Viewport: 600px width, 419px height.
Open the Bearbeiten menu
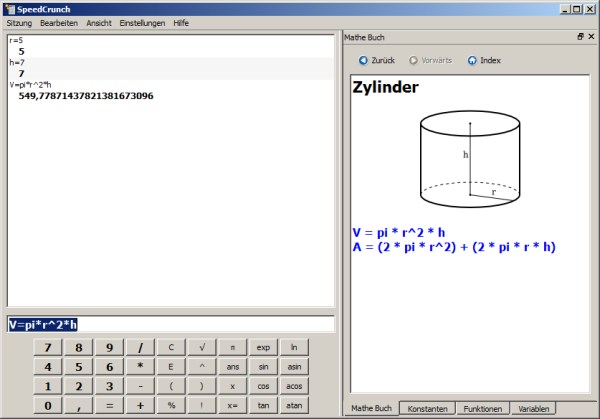(59, 23)
